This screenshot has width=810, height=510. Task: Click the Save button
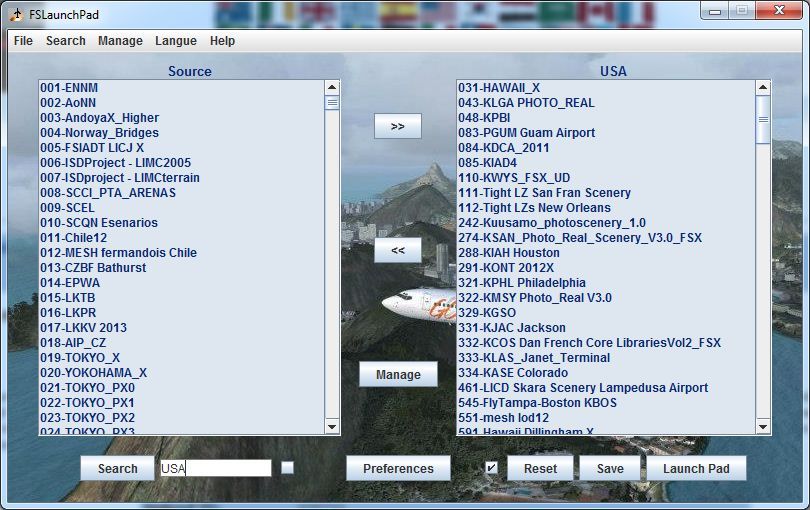(610, 468)
